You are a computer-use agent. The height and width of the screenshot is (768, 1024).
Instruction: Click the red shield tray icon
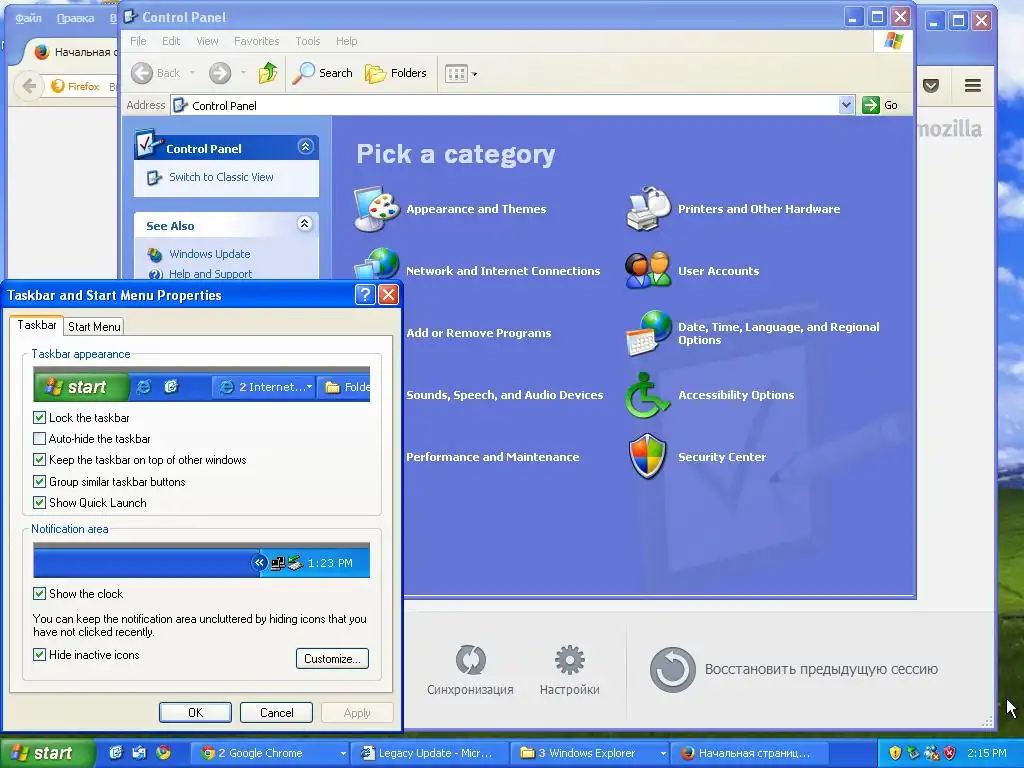coord(950,753)
